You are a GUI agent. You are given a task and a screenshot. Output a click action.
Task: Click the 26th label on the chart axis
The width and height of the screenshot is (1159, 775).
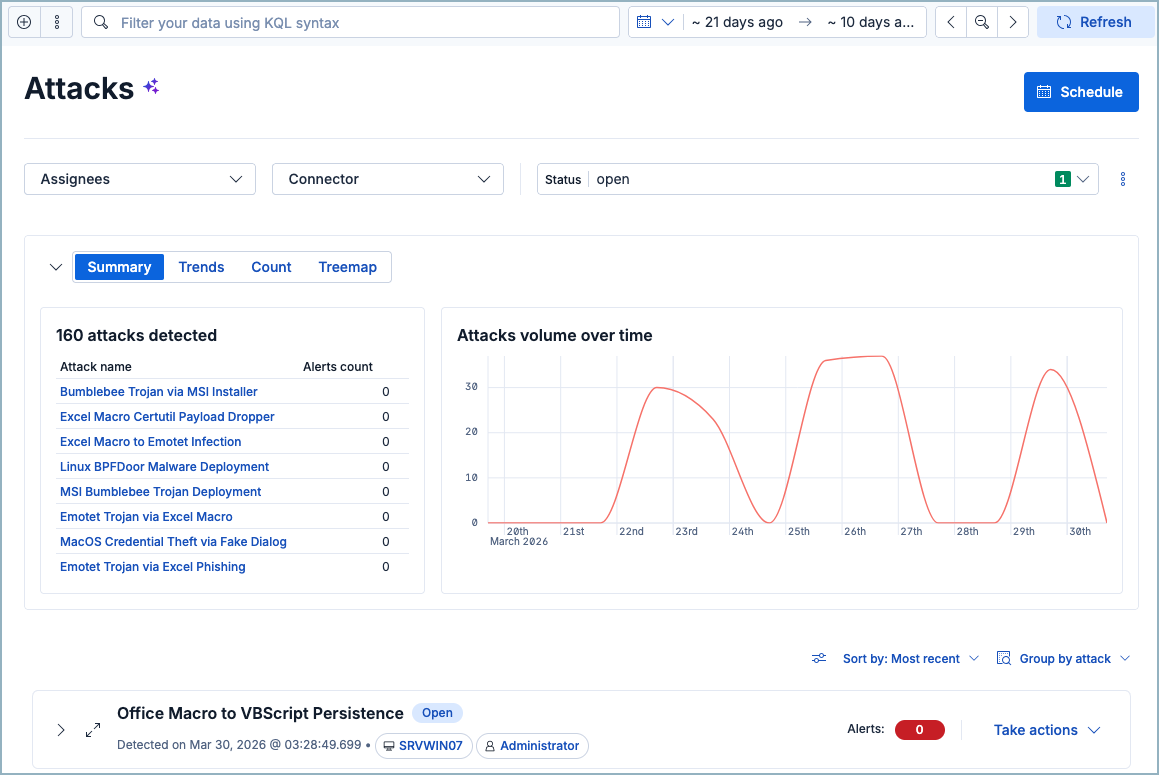click(855, 532)
